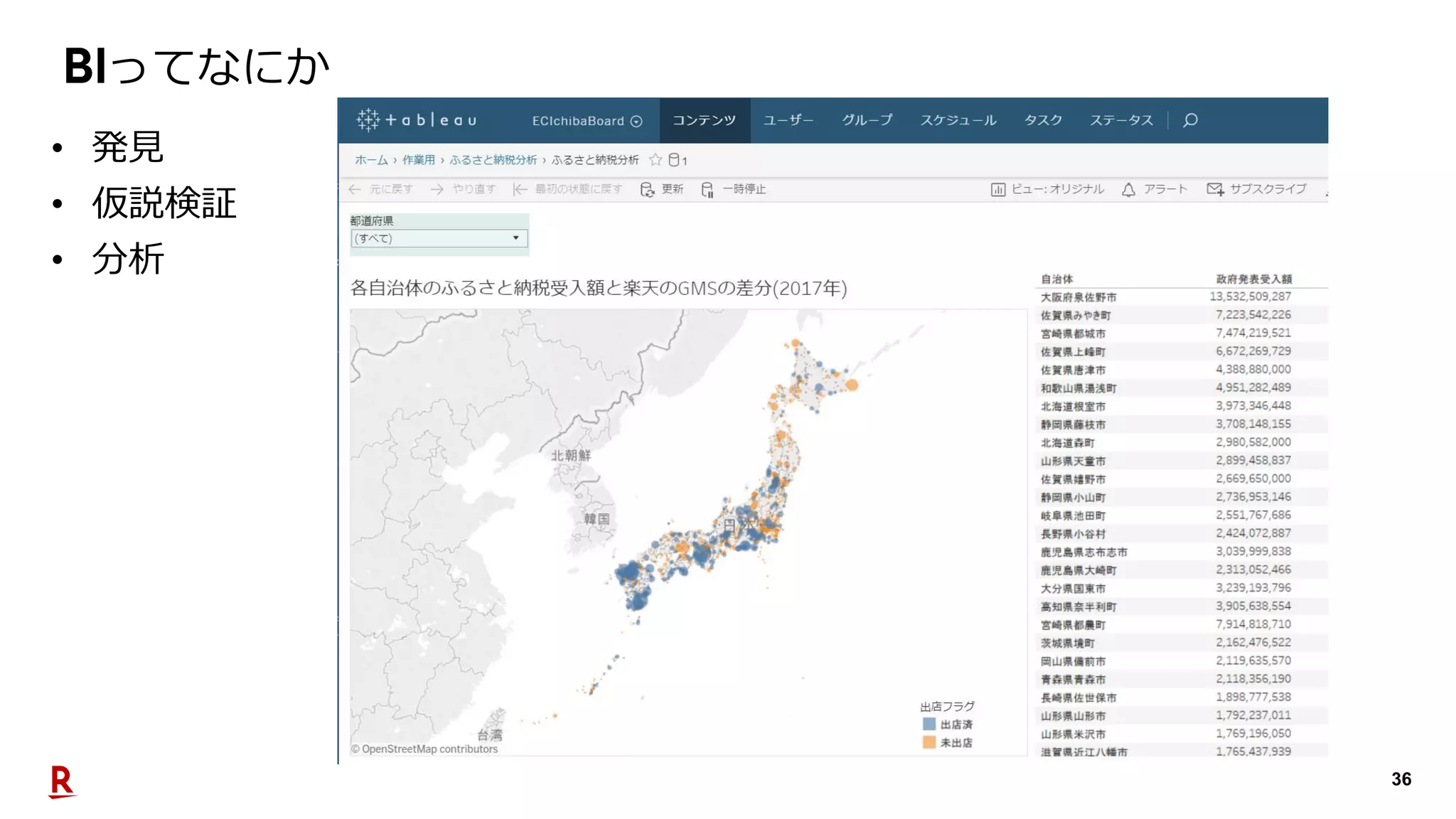Screen dimensions: 1456x819
Task: Select the 大阪府泉佐野市 table row
Action: 1078,297
